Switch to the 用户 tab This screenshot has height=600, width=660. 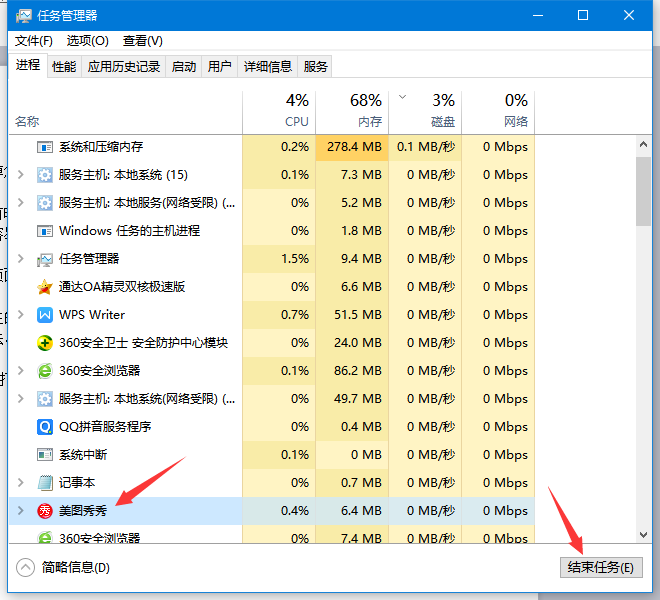pyautogui.click(x=220, y=67)
